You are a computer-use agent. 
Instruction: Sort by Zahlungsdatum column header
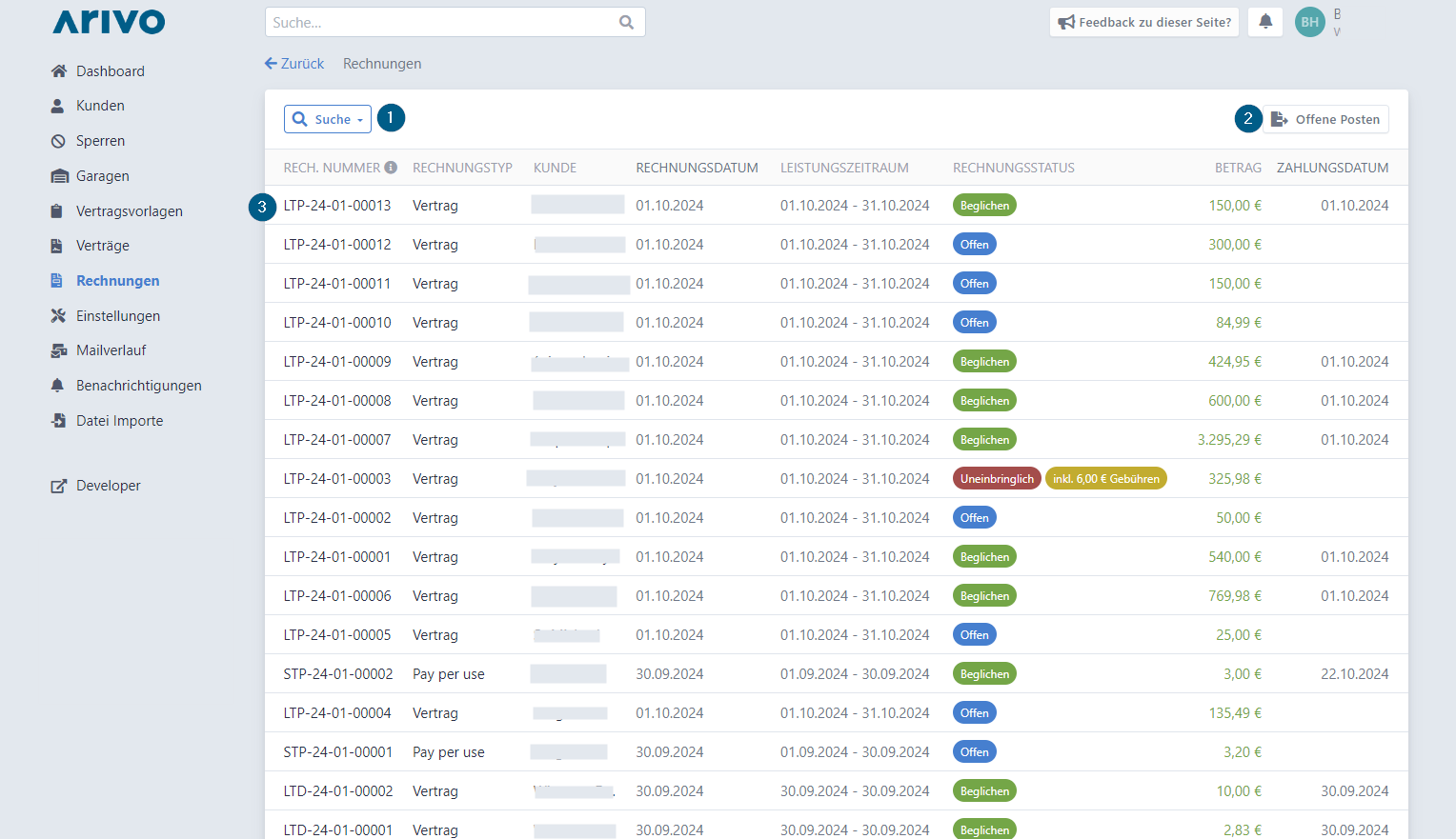click(1333, 168)
